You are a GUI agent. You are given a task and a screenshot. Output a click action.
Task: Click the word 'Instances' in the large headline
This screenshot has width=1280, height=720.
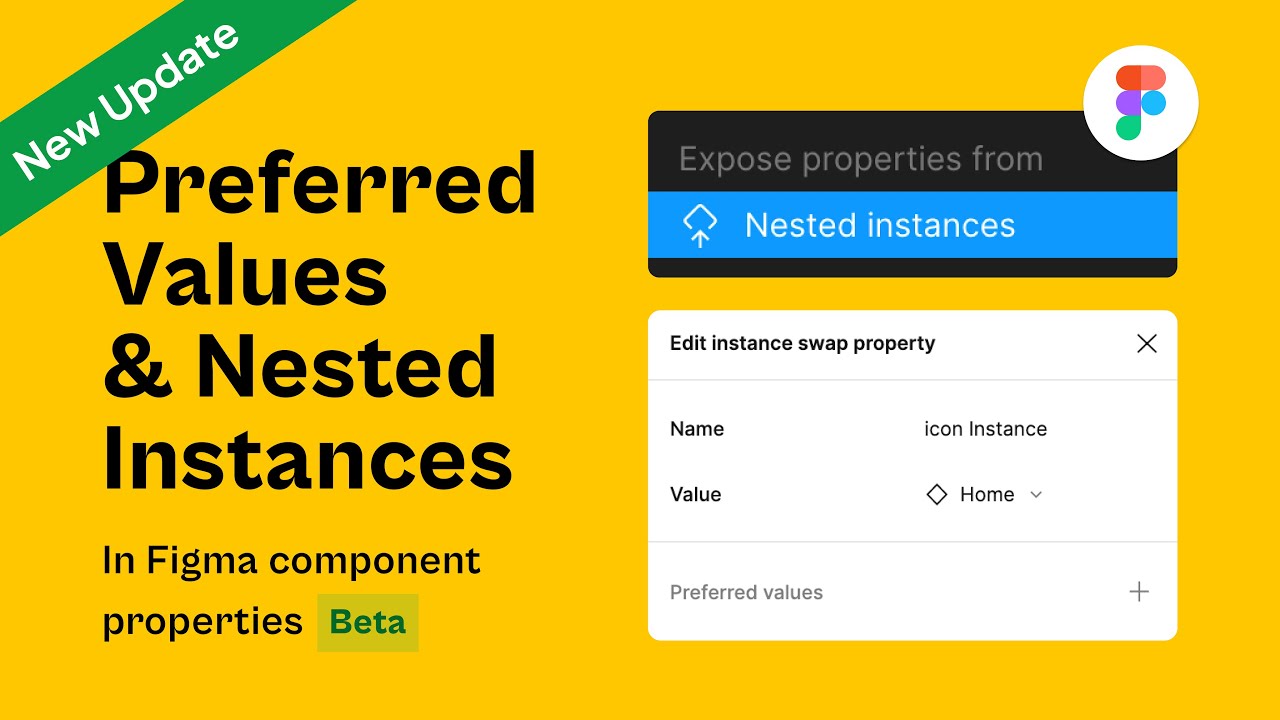(x=307, y=458)
